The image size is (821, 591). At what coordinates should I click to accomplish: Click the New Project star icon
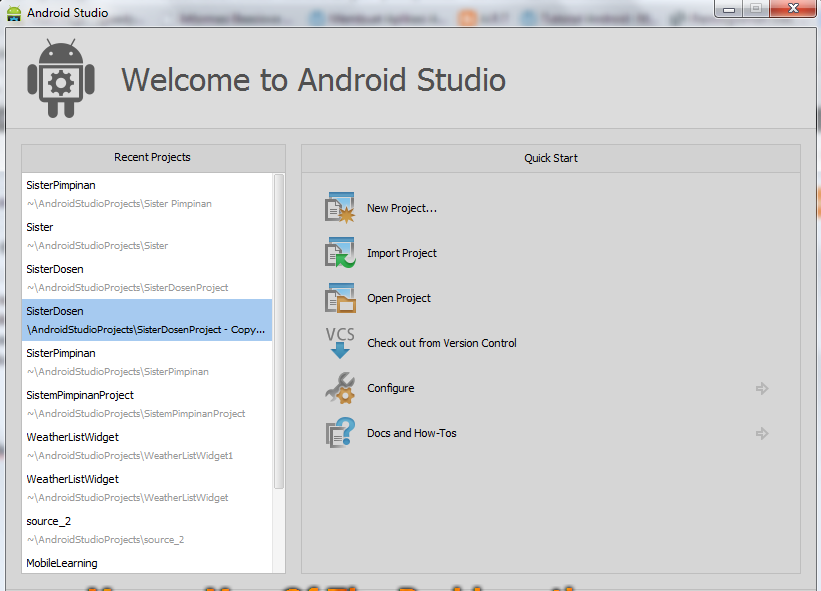pyautogui.click(x=340, y=208)
